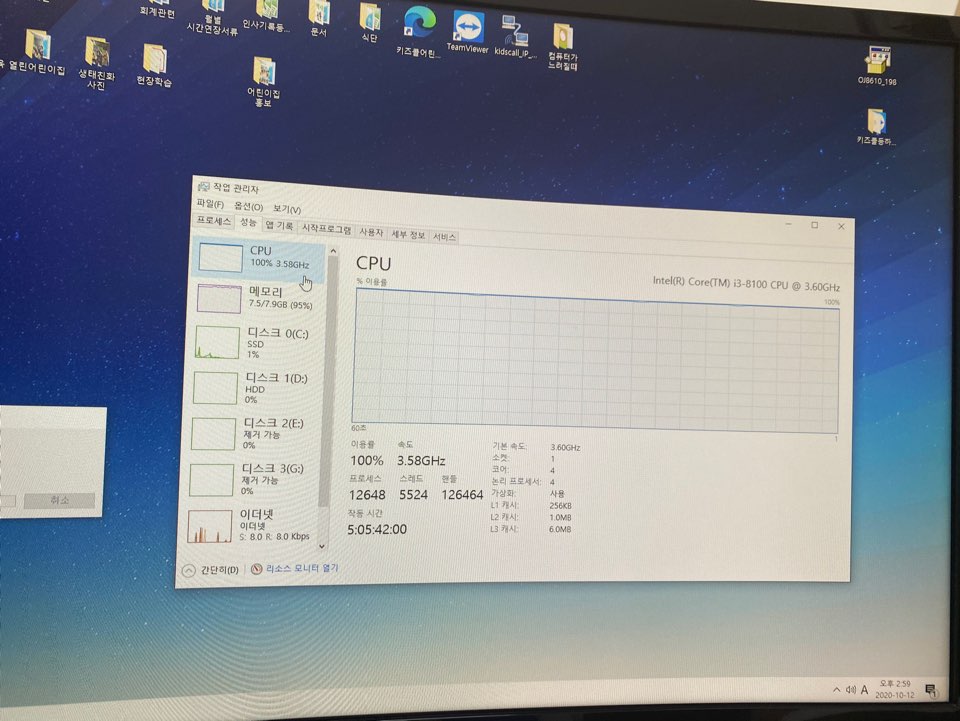Click the sidebar scroll-down arrow
Screen dimensions: 960x721
(322, 547)
